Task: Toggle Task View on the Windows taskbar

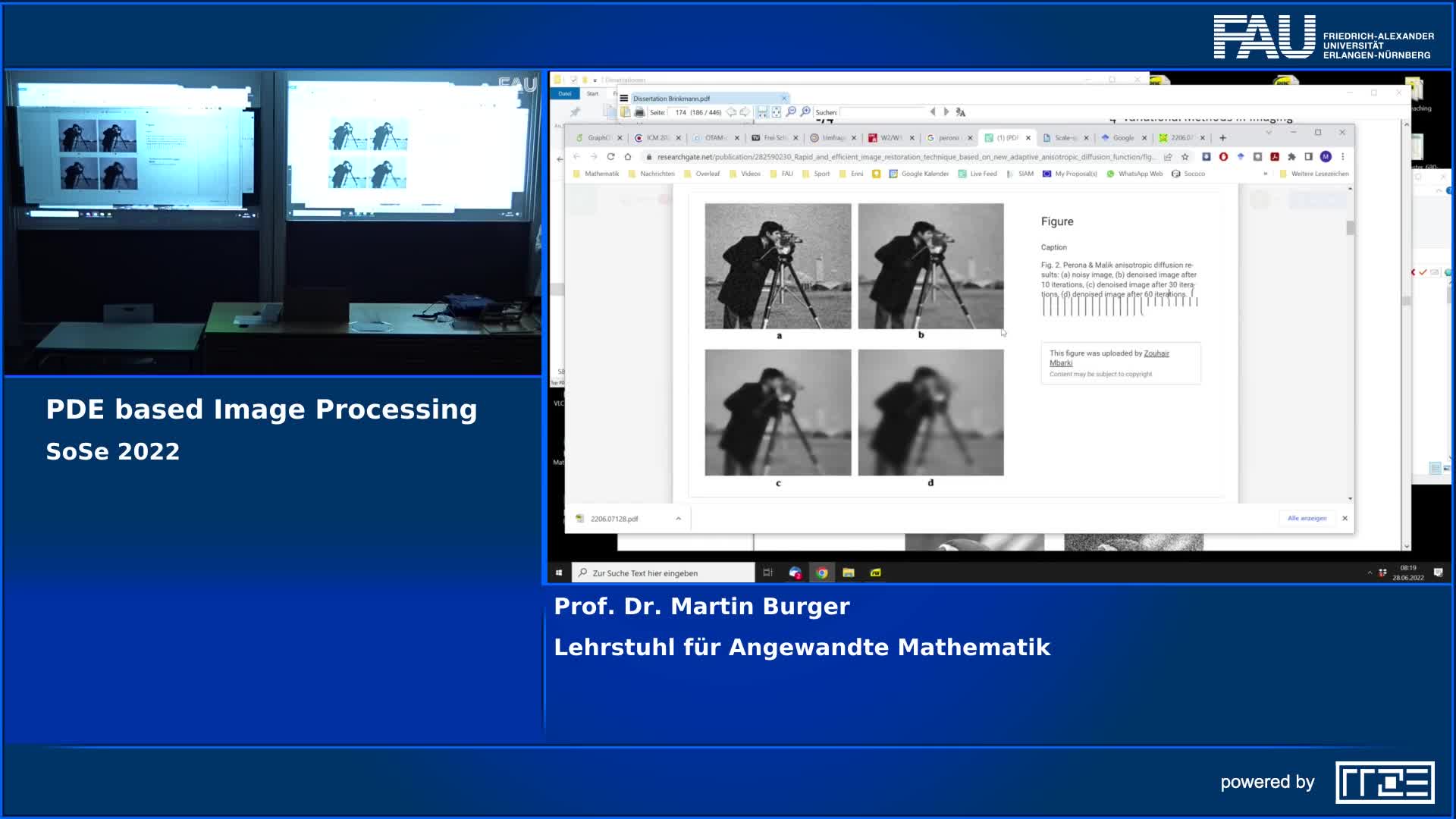Action: coord(767,573)
